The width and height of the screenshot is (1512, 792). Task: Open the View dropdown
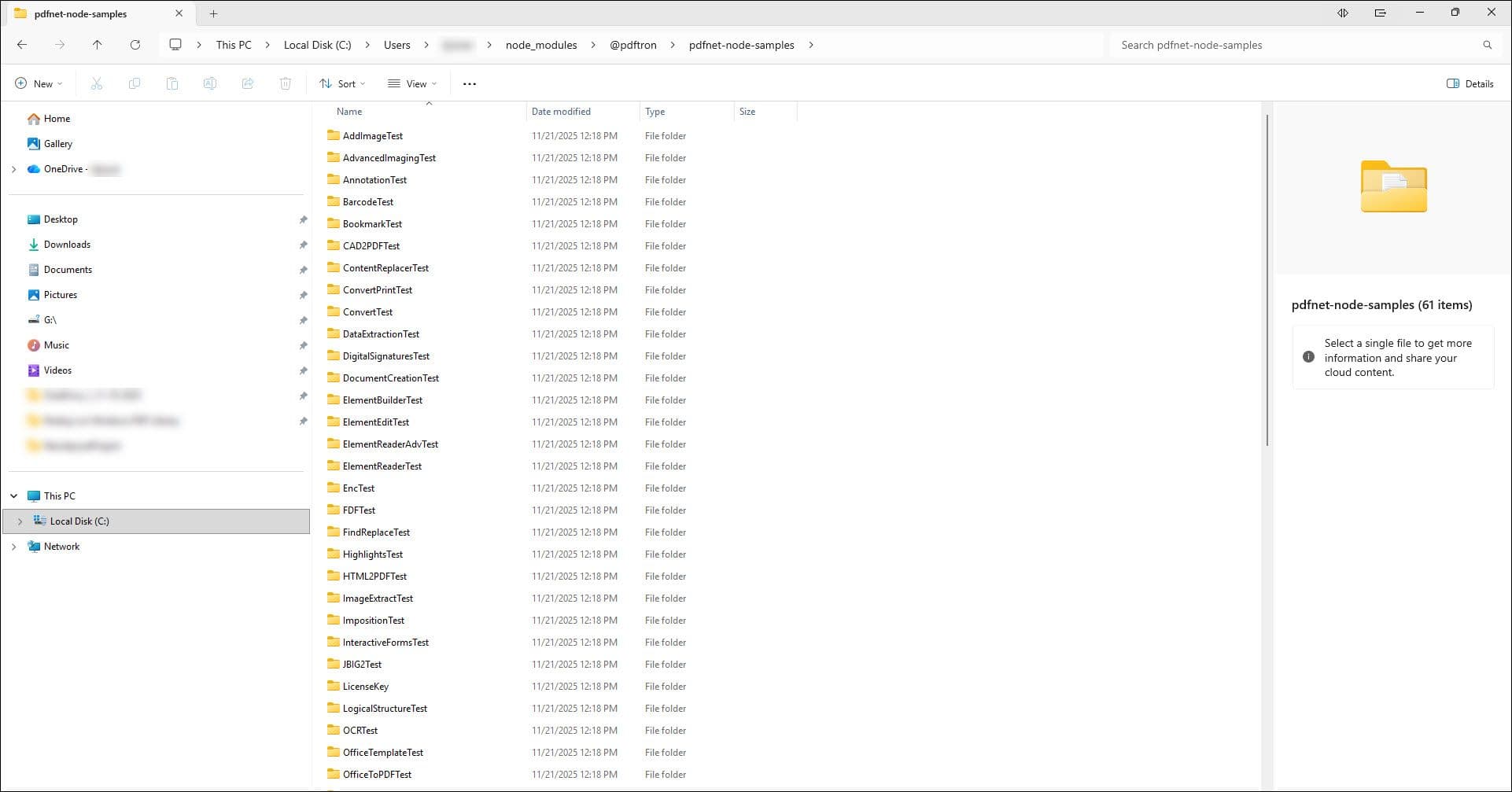click(411, 83)
